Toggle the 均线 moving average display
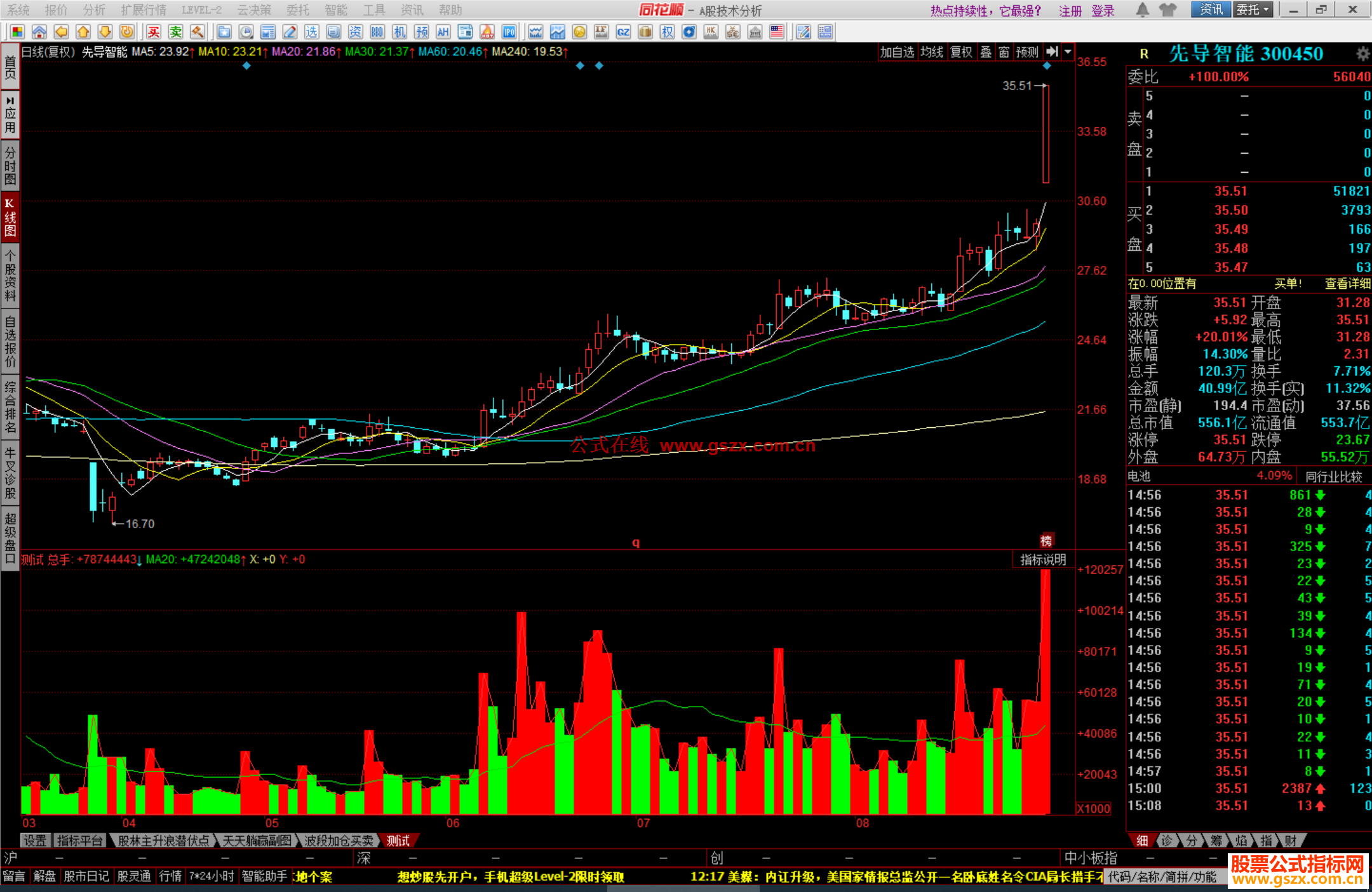Image resolution: width=1372 pixels, height=892 pixels. click(x=931, y=52)
